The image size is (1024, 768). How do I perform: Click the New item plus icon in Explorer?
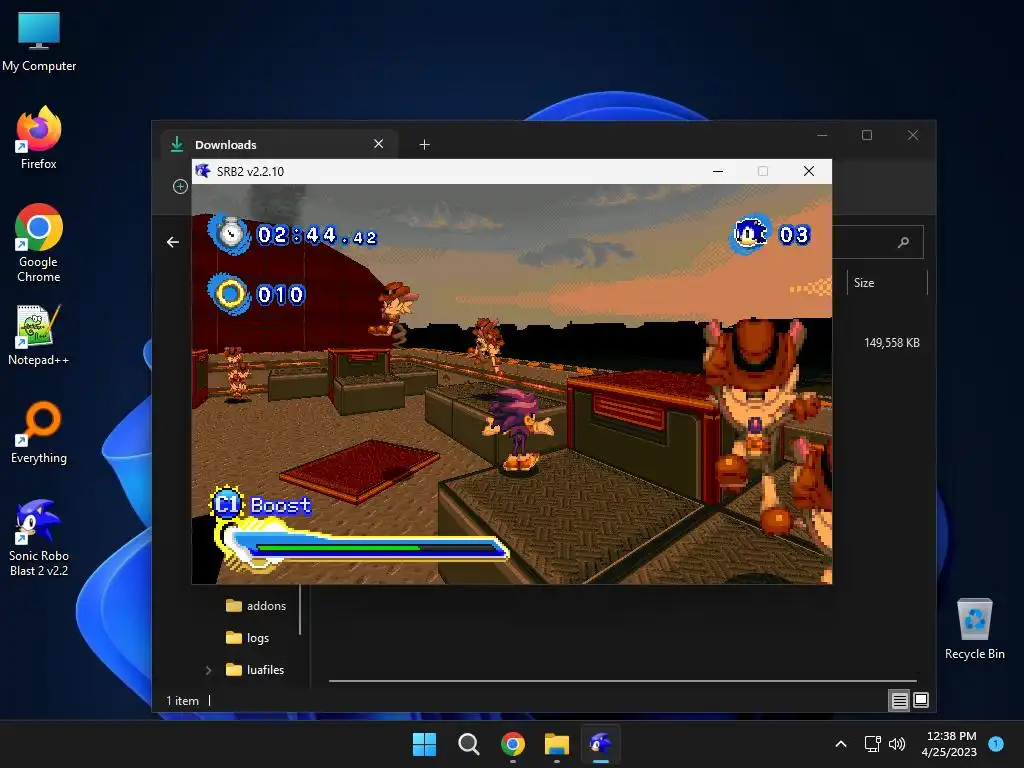click(180, 187)
